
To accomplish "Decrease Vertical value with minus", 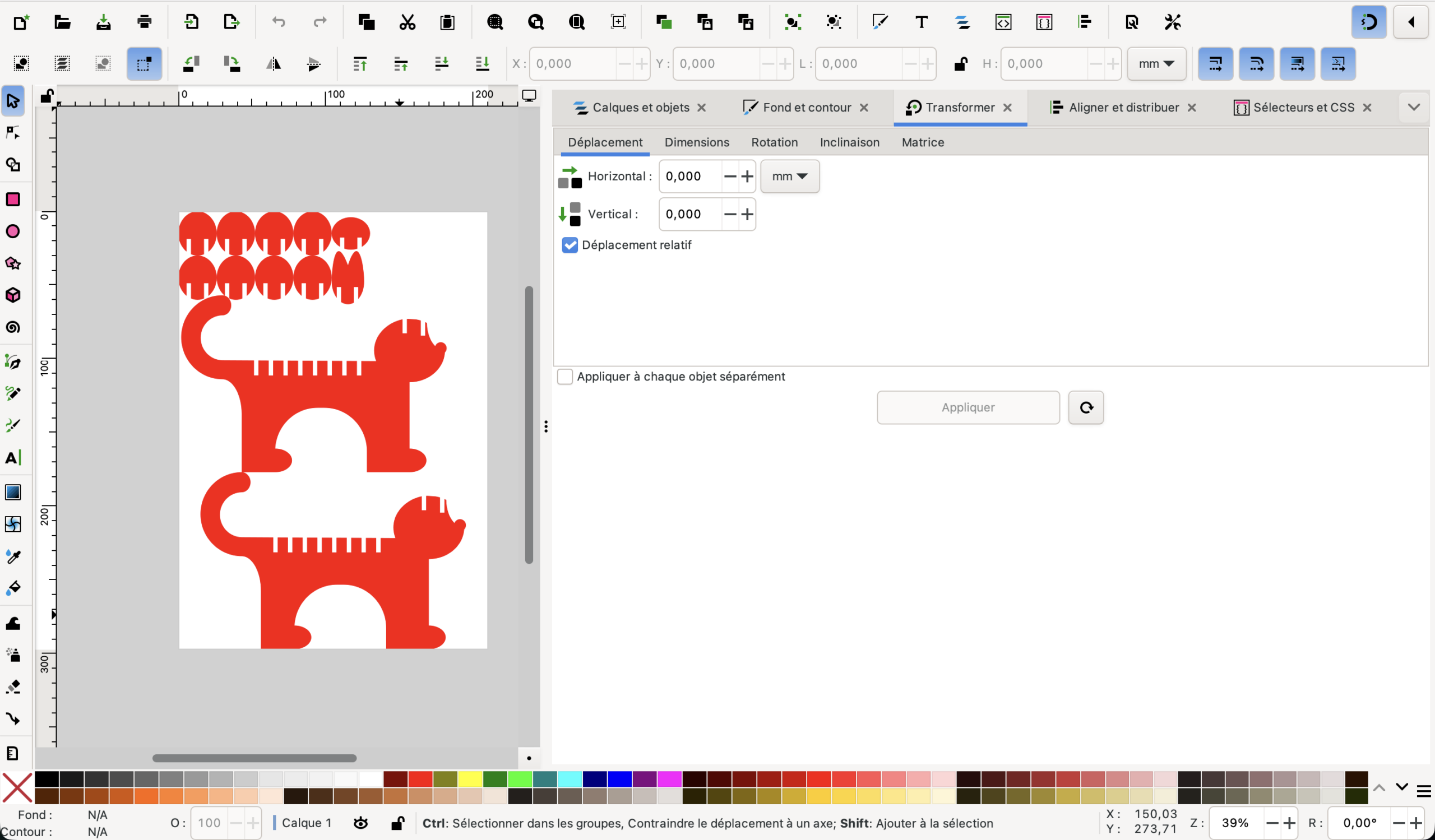I will tap(730, 215).
